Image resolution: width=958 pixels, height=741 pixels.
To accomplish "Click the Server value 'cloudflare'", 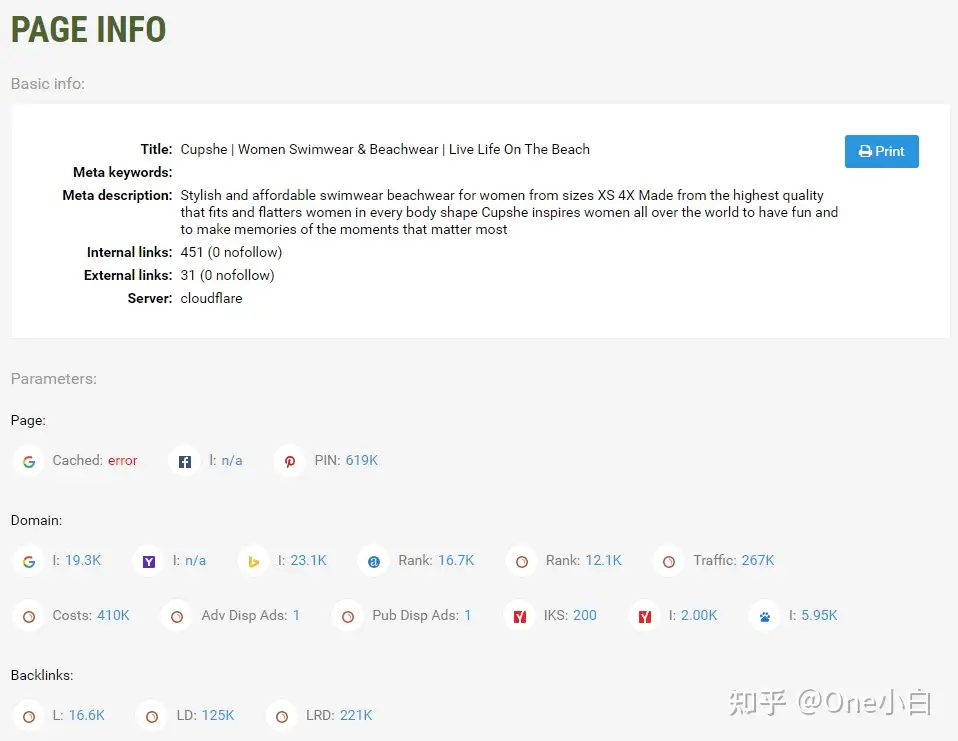I will tap(211, 298).
